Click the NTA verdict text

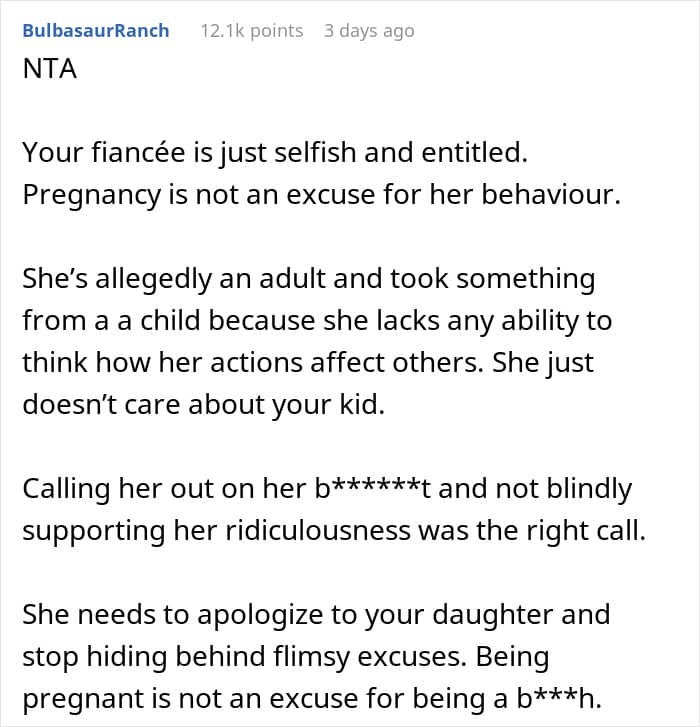(x=50, y=69)
